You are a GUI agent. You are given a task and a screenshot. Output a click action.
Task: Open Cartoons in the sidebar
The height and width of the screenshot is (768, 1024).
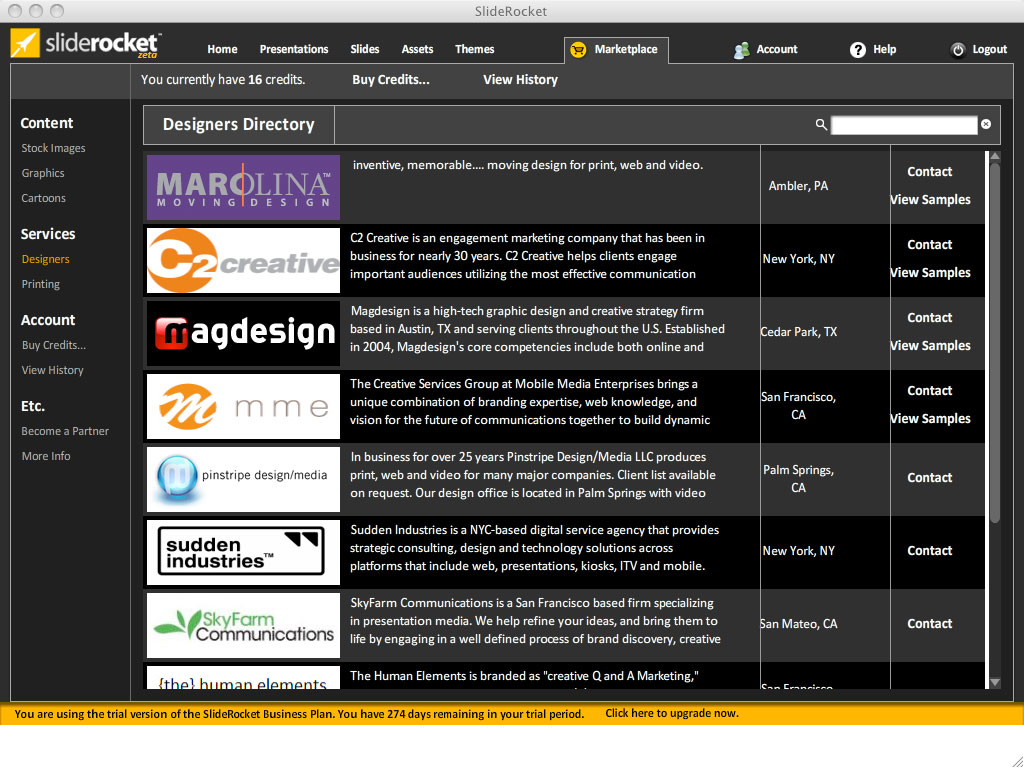[x=44, y=198]
